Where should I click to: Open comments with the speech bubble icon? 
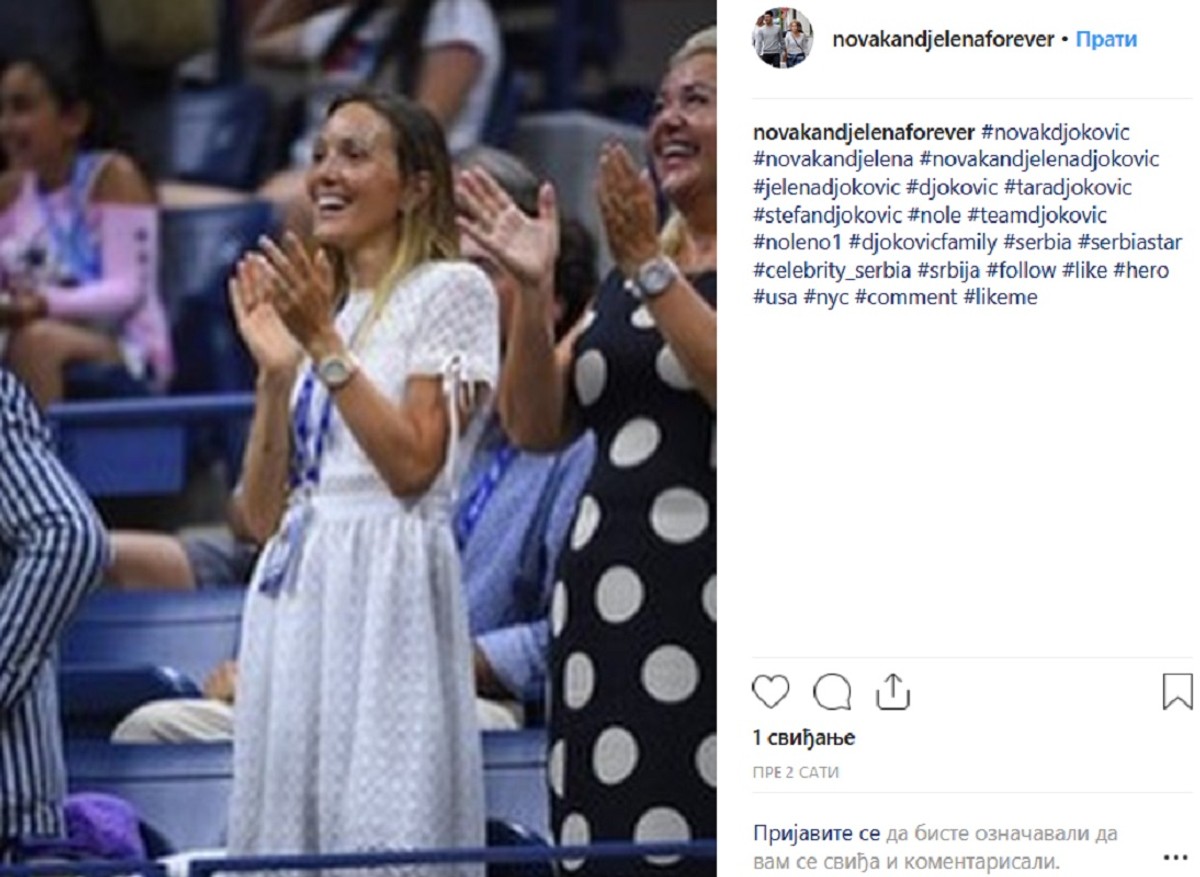click(832, 691)
